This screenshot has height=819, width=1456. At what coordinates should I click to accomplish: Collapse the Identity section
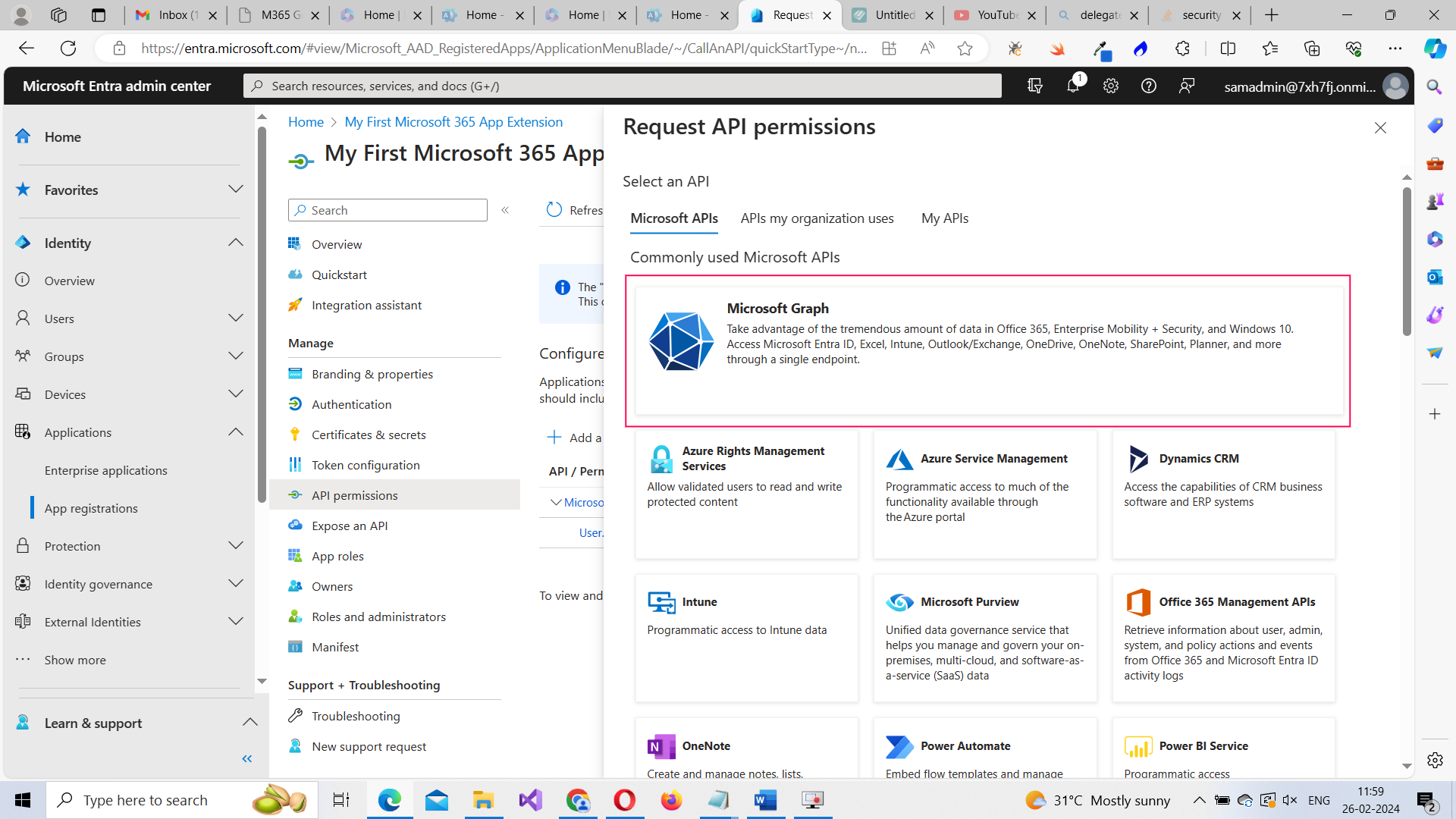point(235,242)
